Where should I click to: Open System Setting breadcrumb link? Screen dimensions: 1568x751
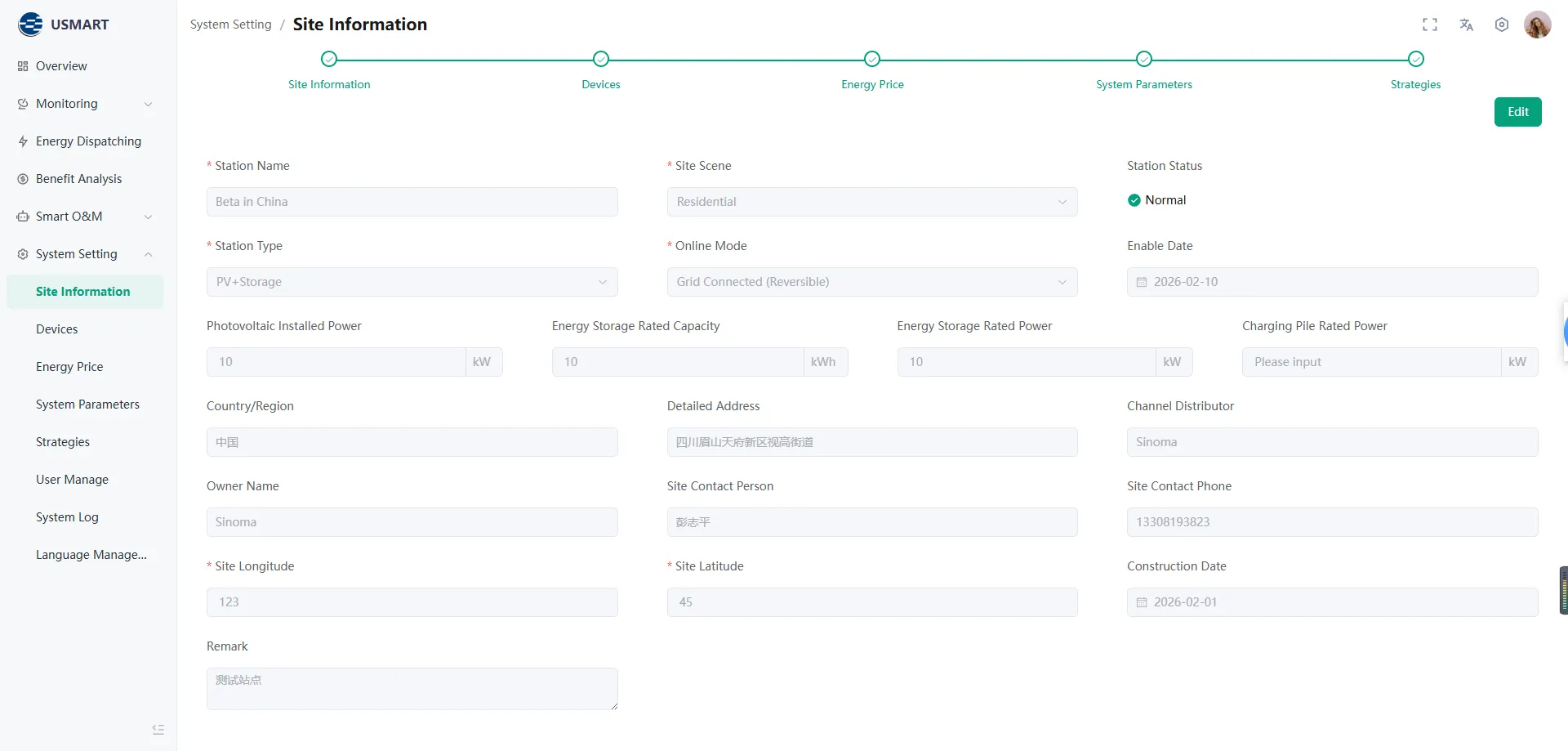pyautogui.click(x=229, y=24)
